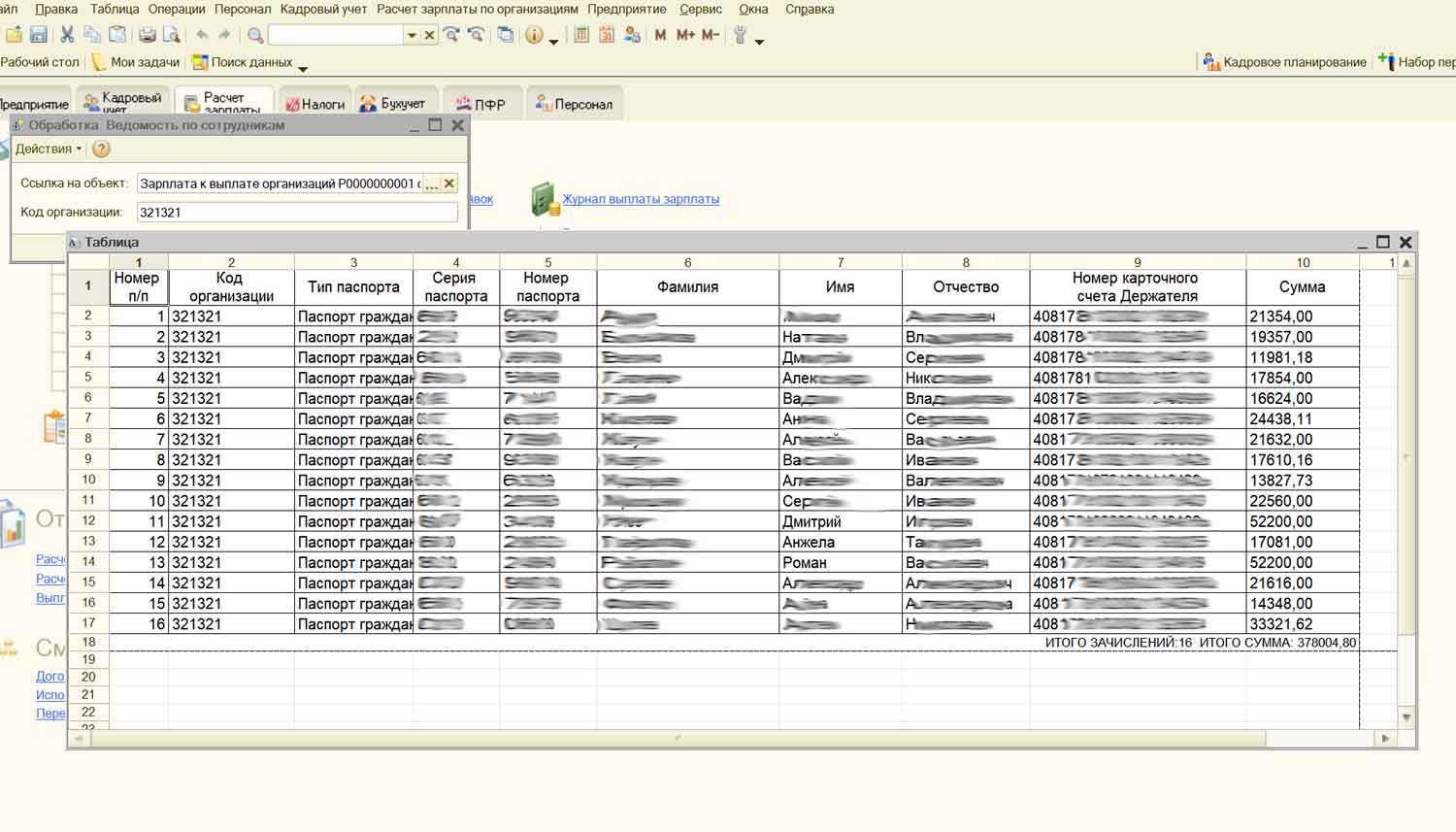Click the magnifier search icon in toolbar
1456x832 pixels.
(255, 35)
